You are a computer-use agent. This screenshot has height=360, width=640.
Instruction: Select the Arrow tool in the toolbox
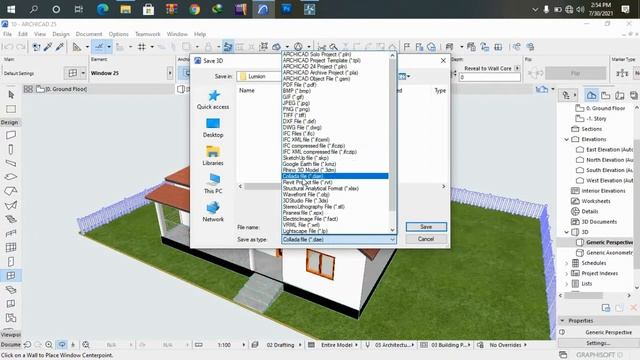11,94
